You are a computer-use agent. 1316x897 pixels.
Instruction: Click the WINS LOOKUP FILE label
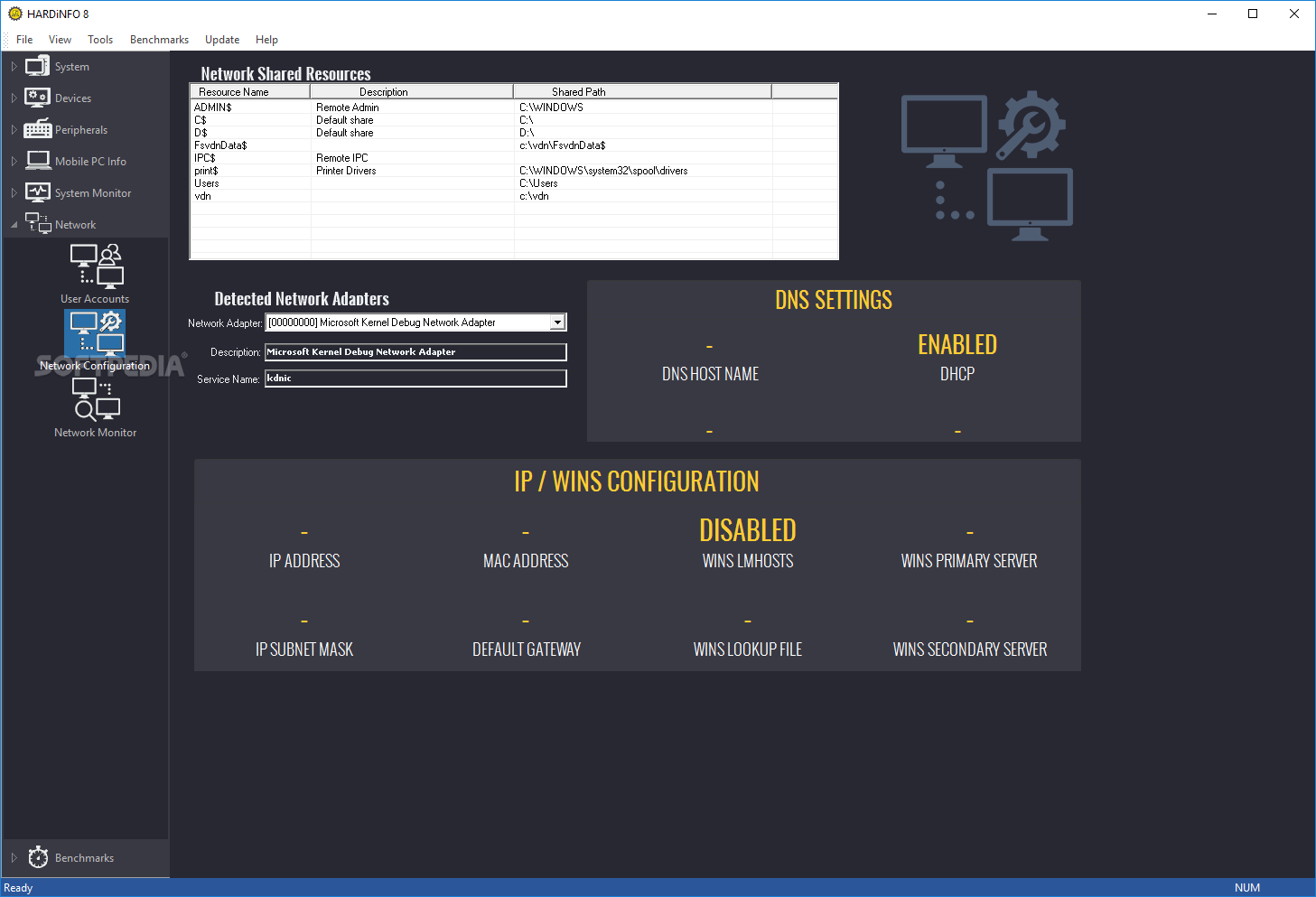click(748, 649)
